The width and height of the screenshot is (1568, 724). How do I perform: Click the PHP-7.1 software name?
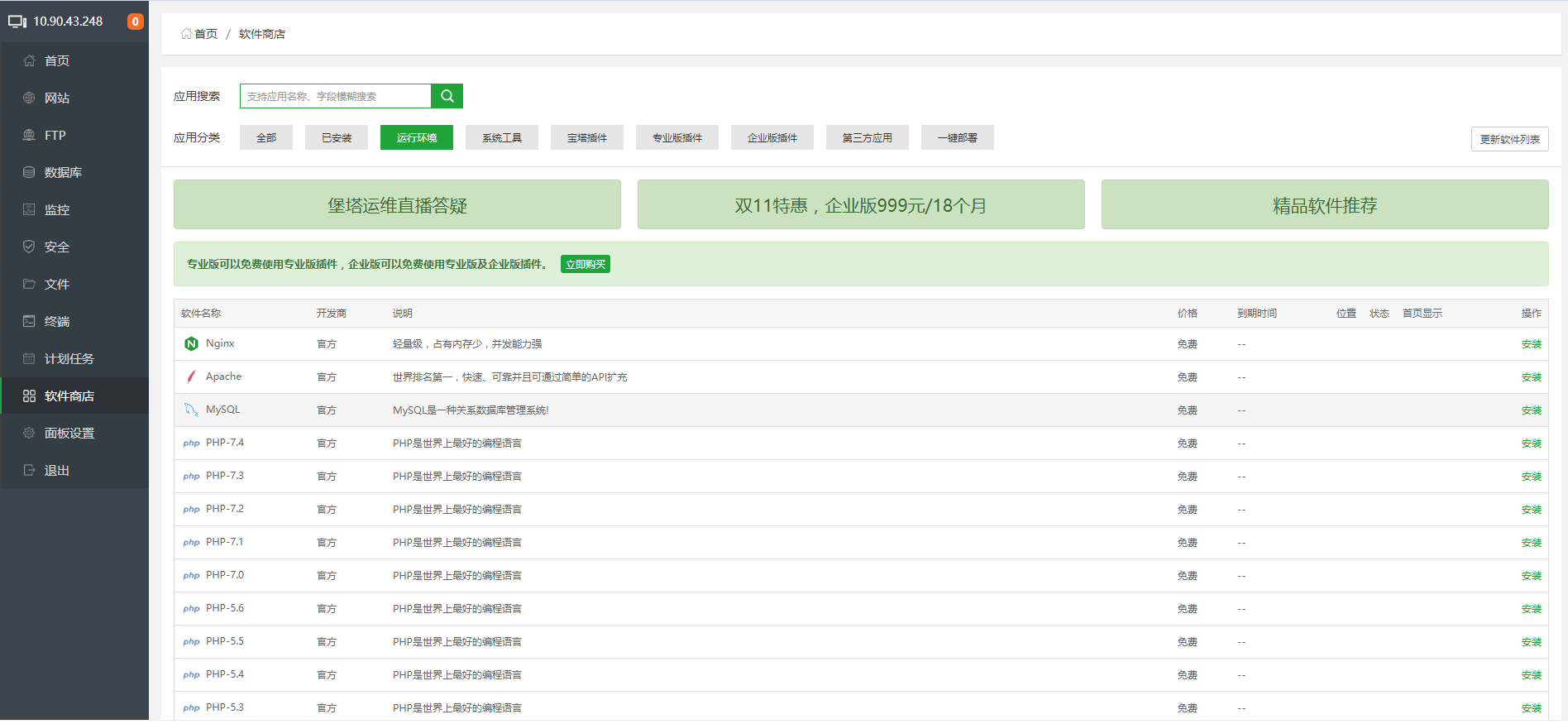225,542
